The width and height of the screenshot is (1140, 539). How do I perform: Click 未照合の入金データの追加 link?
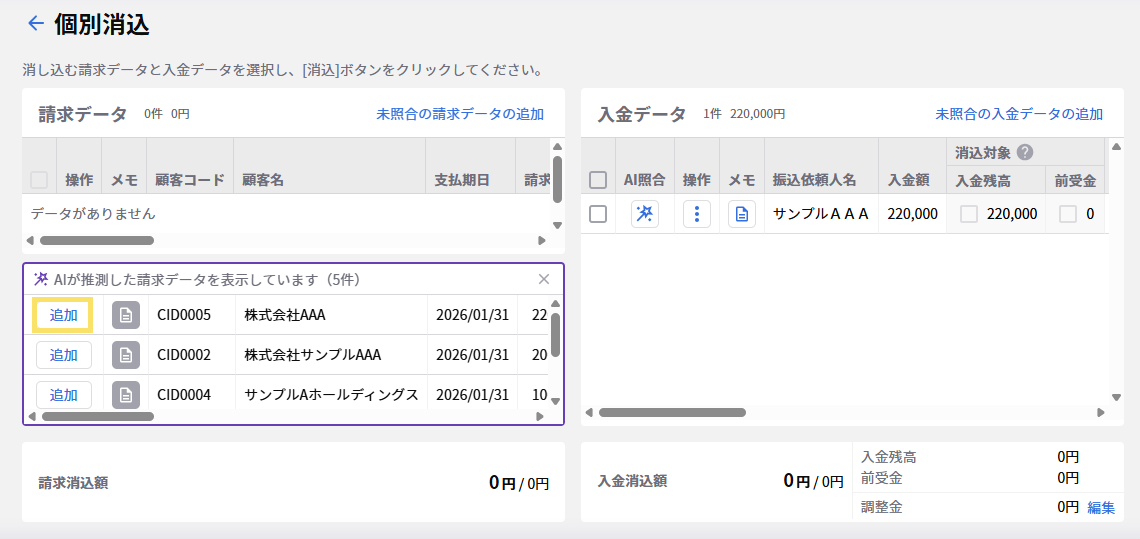[1019, 114]
